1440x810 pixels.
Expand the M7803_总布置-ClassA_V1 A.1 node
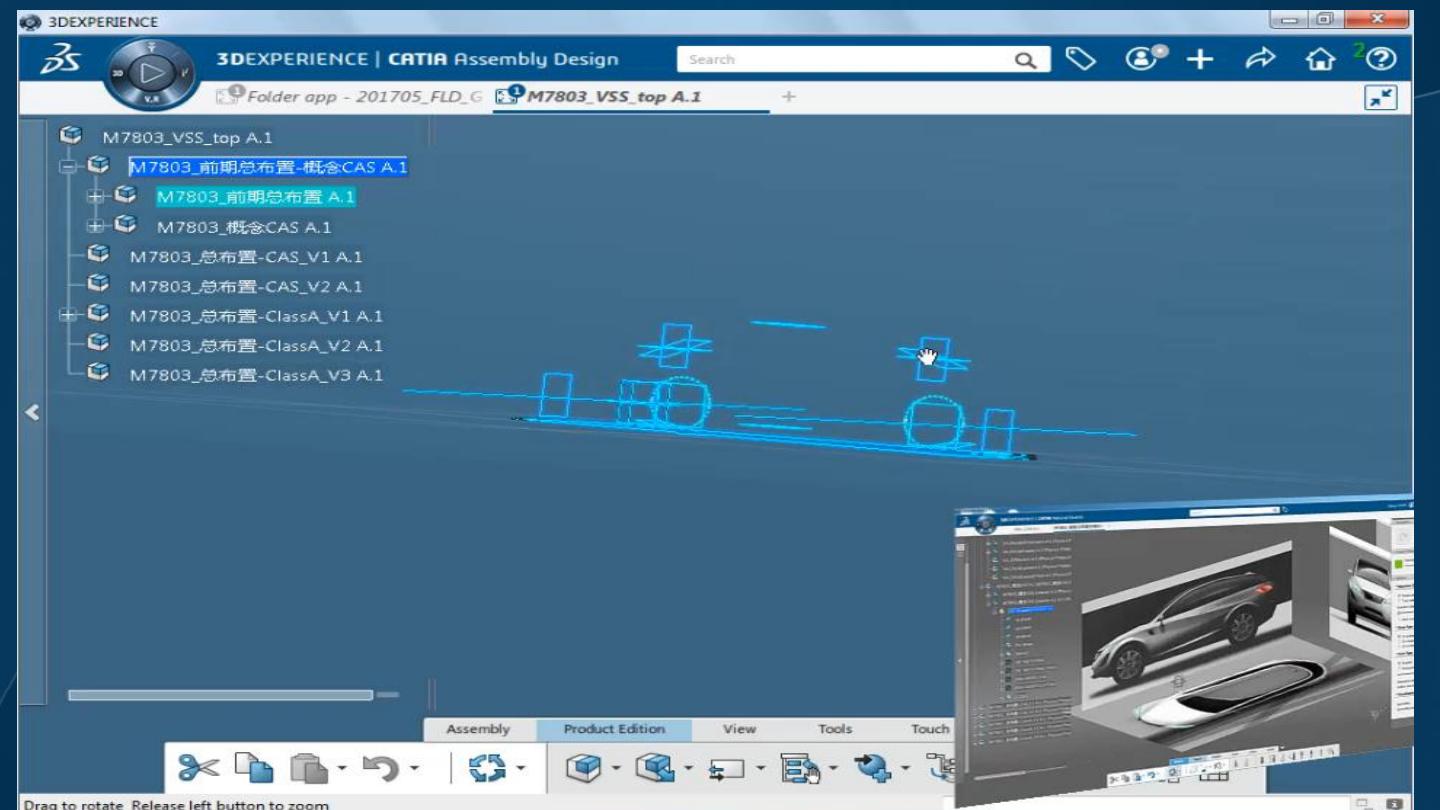click(x=69, y=316)
